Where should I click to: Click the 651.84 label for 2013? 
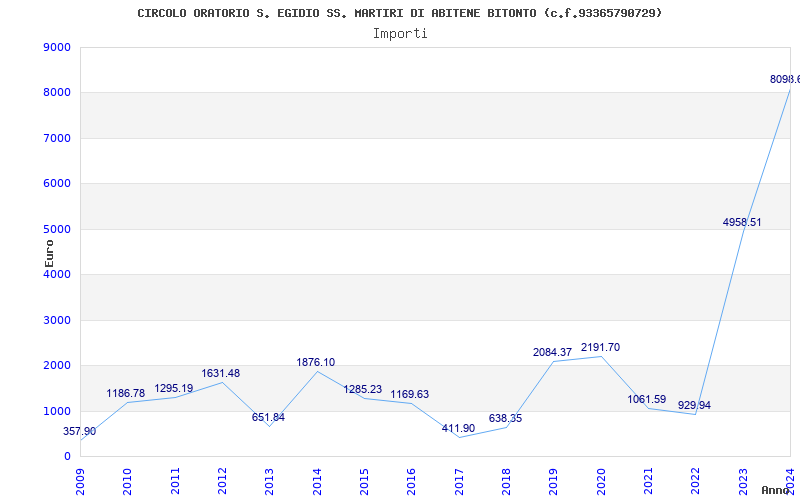click(x=268, y=417)
